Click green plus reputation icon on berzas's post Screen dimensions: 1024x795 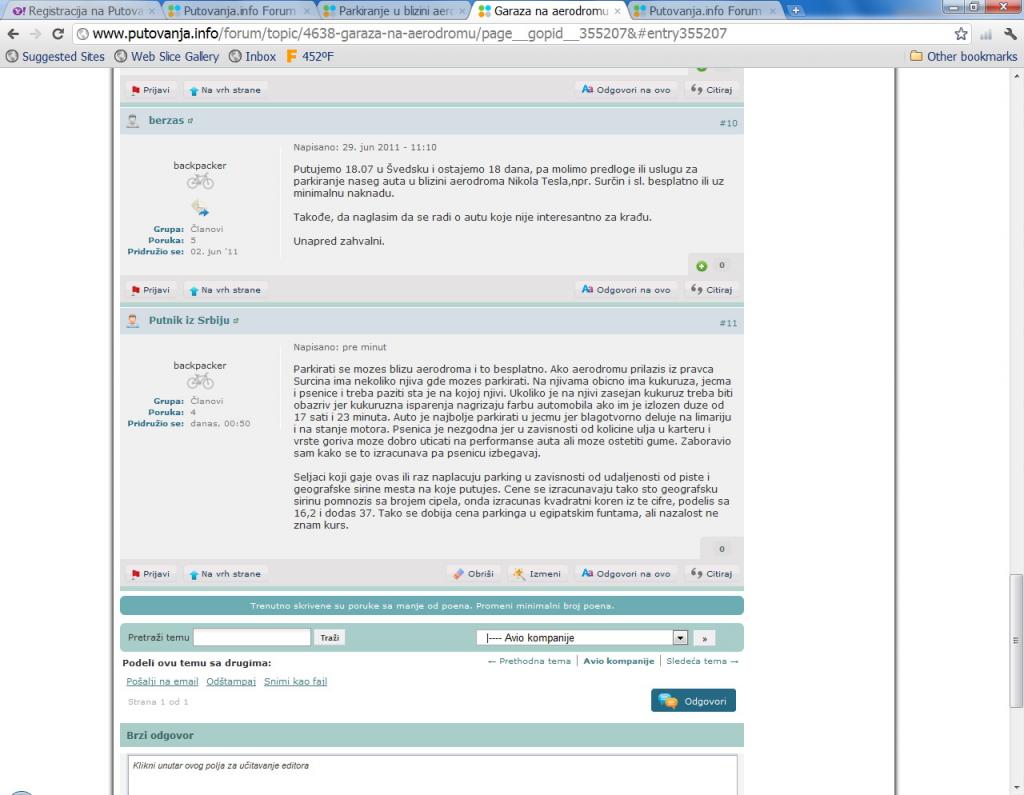[x=702, y=266]
